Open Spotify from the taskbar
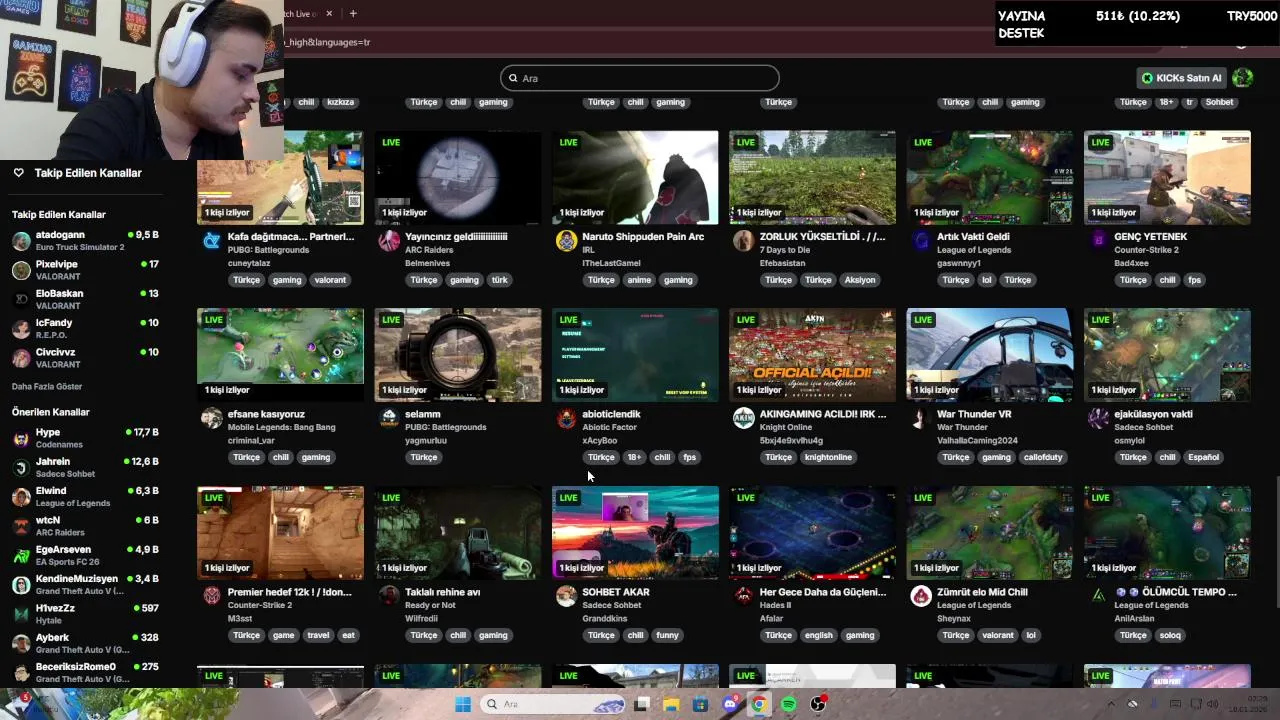Screen dimensions: 1280x720 [x=788, y=704]
